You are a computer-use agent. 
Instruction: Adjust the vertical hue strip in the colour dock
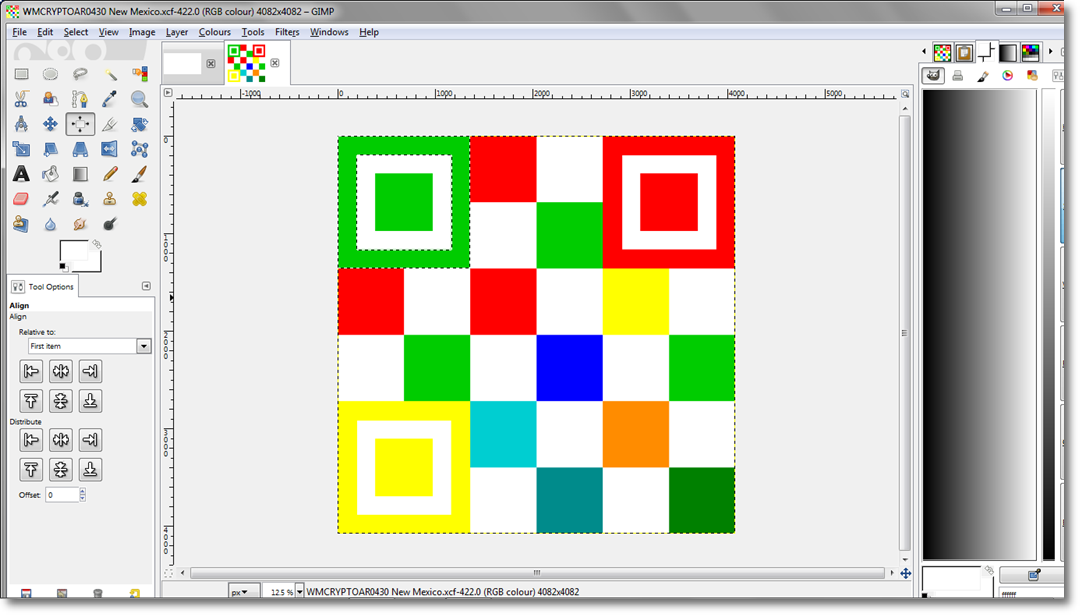click(1049, 324)
